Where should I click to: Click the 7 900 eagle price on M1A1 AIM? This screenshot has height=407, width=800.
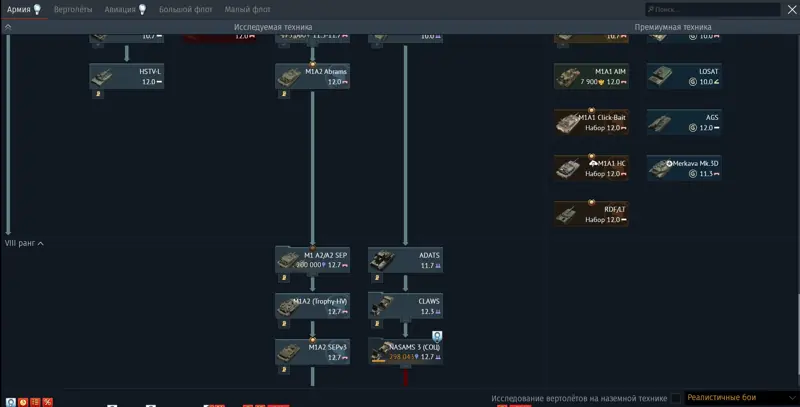pyautogui.click(x=592, y=82)
